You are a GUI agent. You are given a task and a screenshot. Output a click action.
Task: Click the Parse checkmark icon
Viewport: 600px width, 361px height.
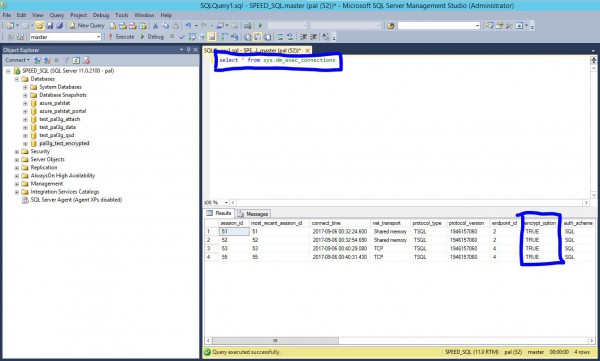pyautogui.click(x=182, y=37)
